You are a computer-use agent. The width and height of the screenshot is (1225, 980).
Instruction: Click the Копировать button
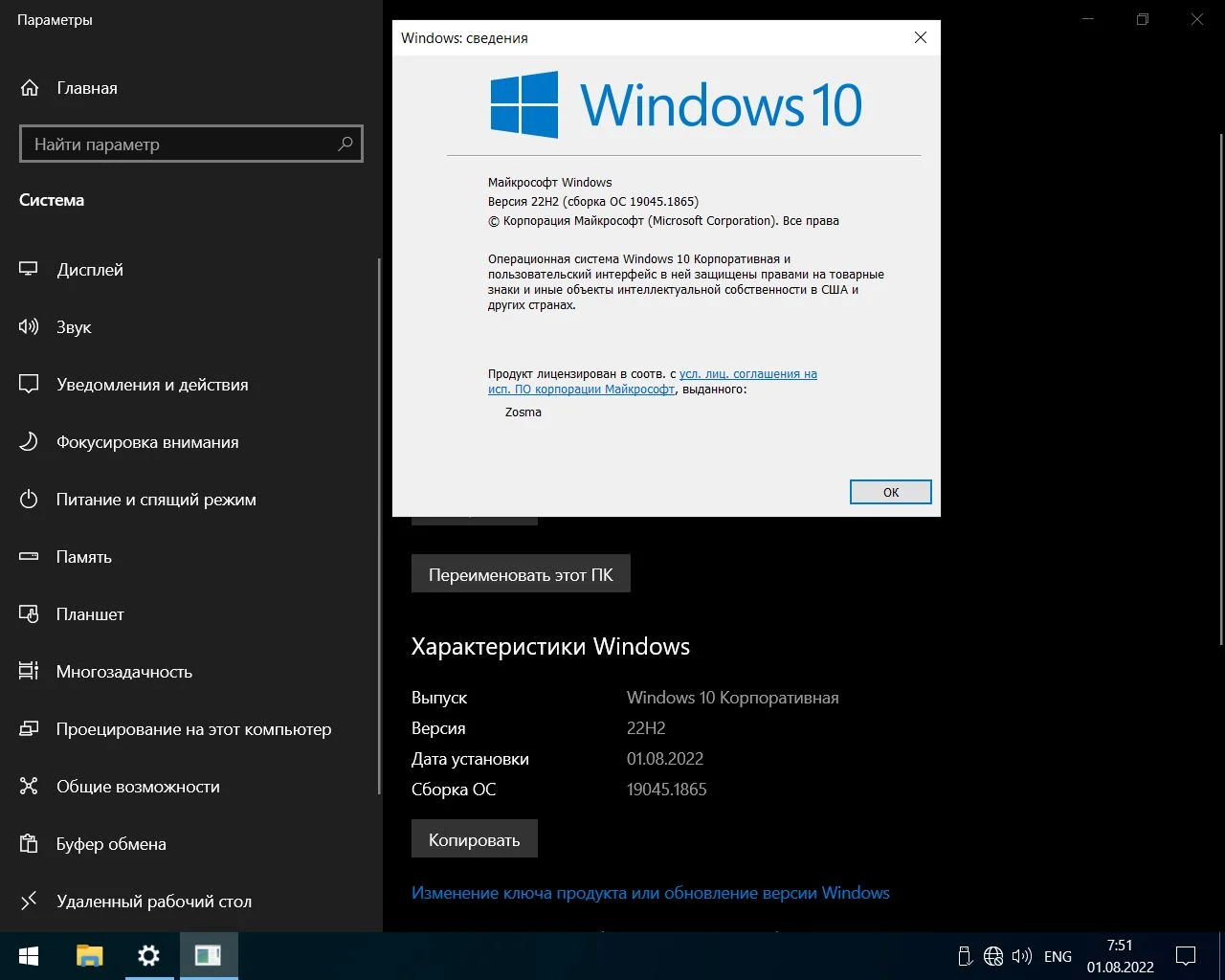[x=475, y=839]
